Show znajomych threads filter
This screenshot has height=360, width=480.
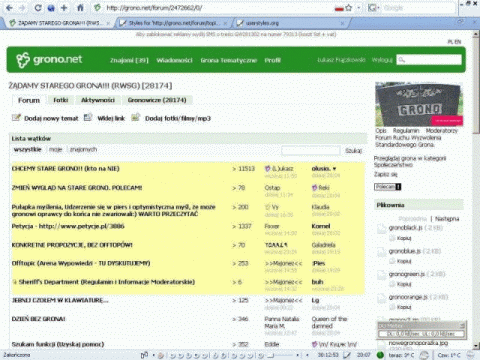pyautogui.click(x=83, y=150)
